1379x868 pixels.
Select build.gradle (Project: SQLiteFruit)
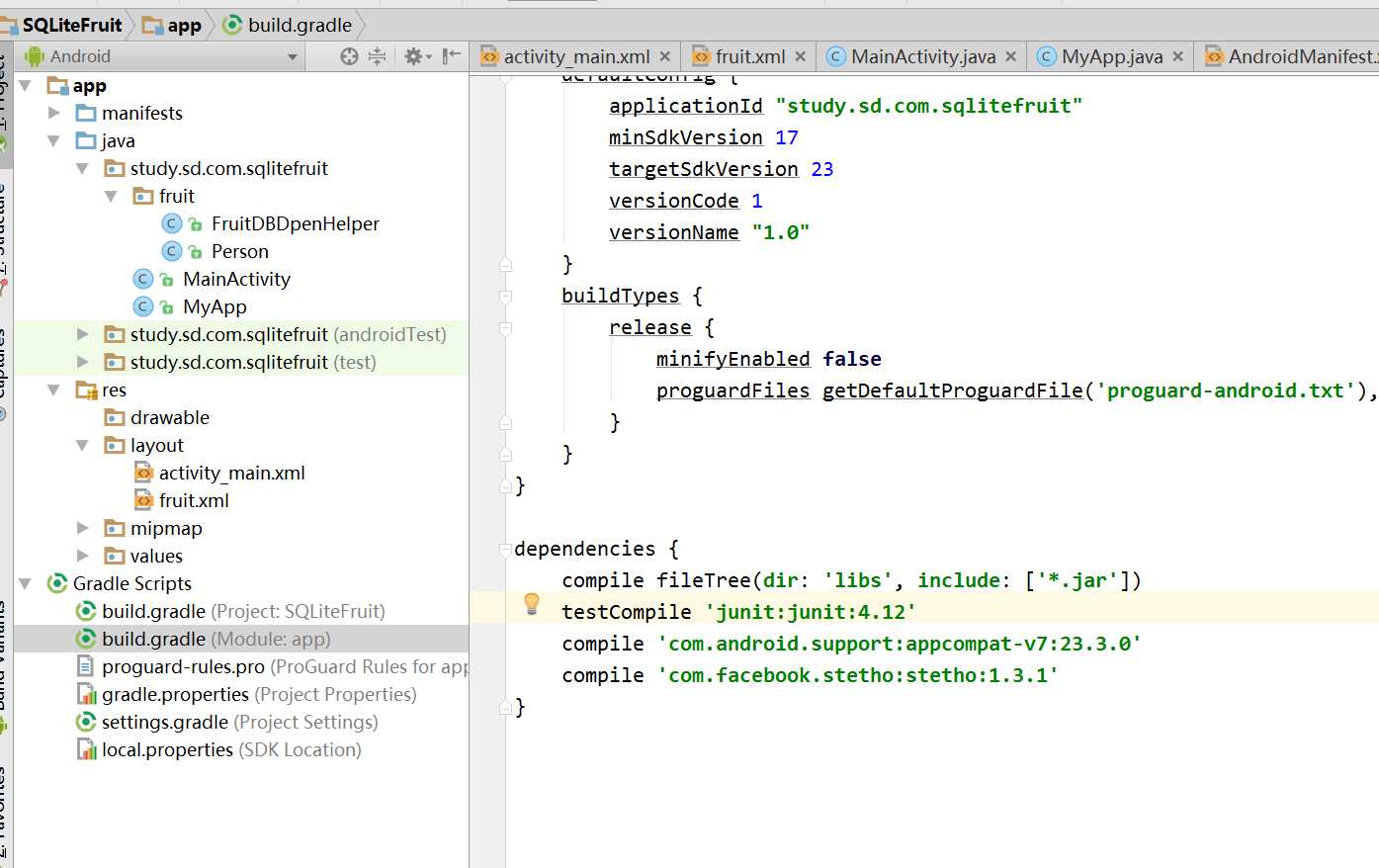243,611
